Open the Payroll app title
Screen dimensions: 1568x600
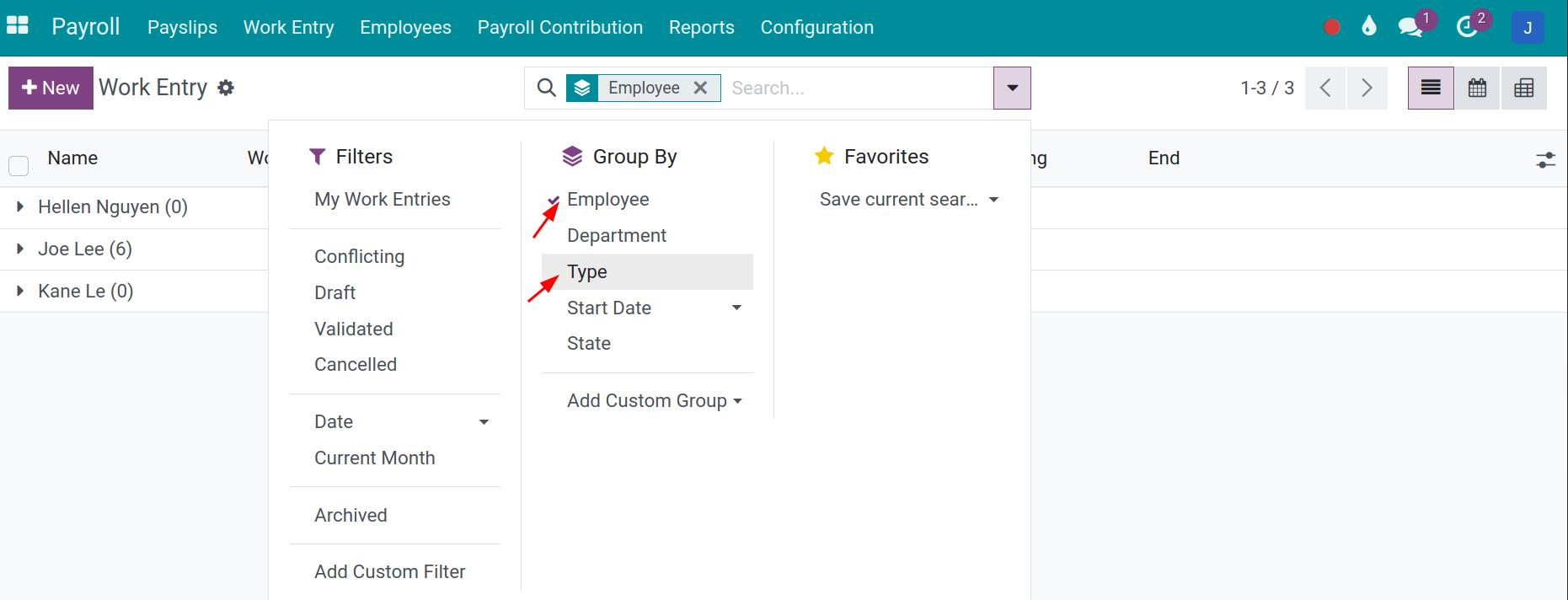(x=86, y=27)
